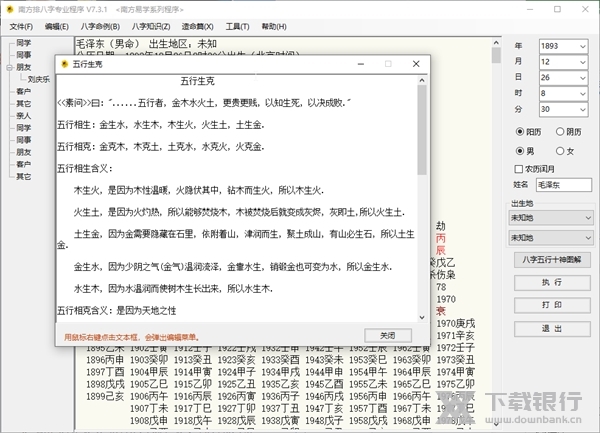Click the app icon in the main title bar
The image size is (600, 433).
tap(10, 9)
